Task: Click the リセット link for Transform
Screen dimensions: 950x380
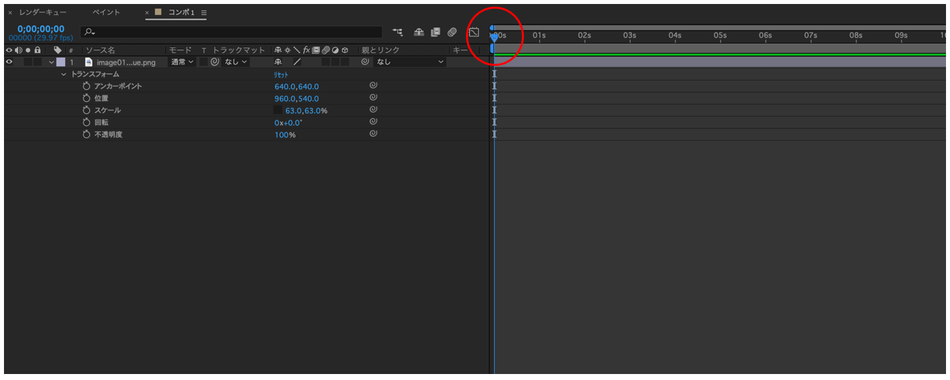Action: click(281, 74)
